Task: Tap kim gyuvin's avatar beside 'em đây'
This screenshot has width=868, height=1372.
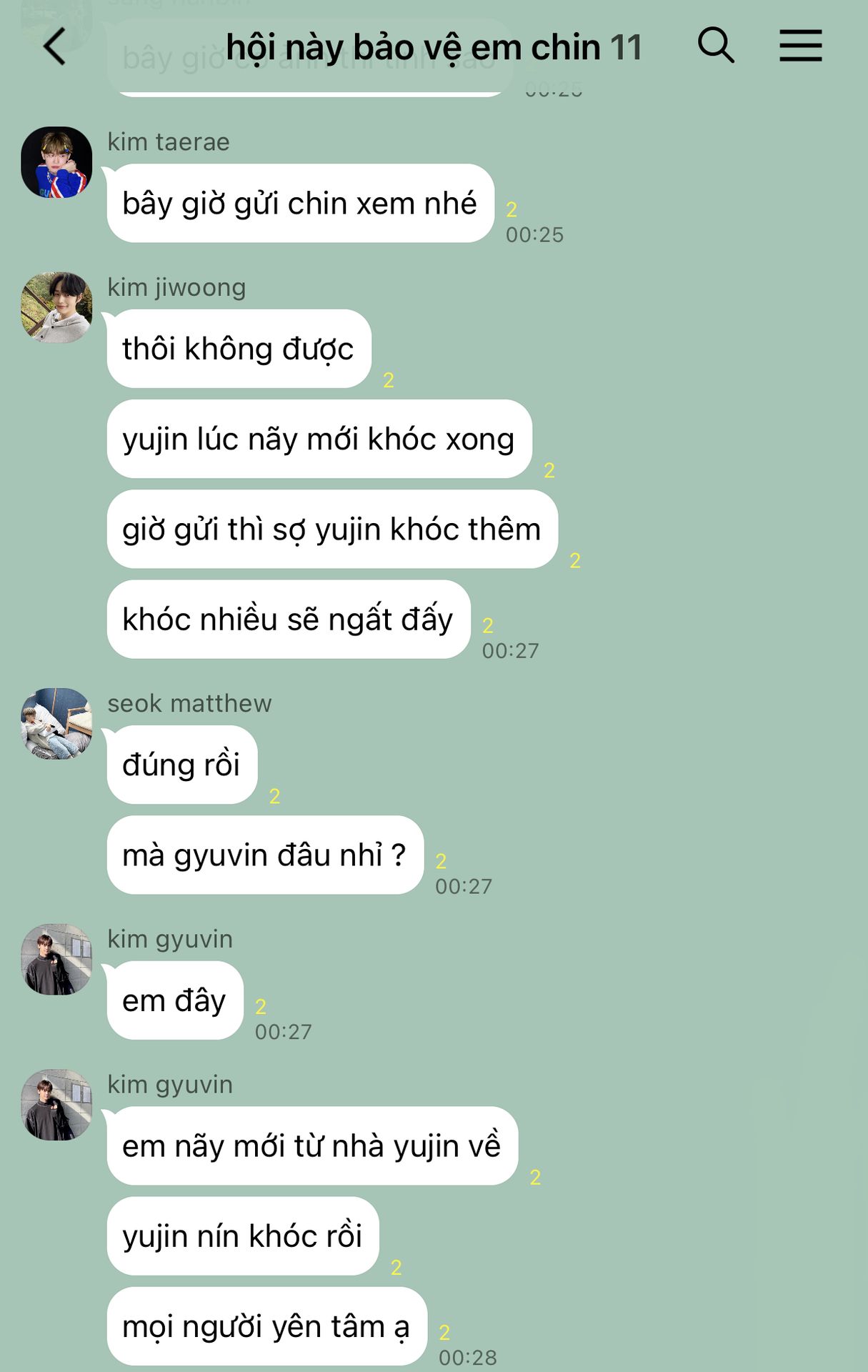Action: [x=56, y=959]
